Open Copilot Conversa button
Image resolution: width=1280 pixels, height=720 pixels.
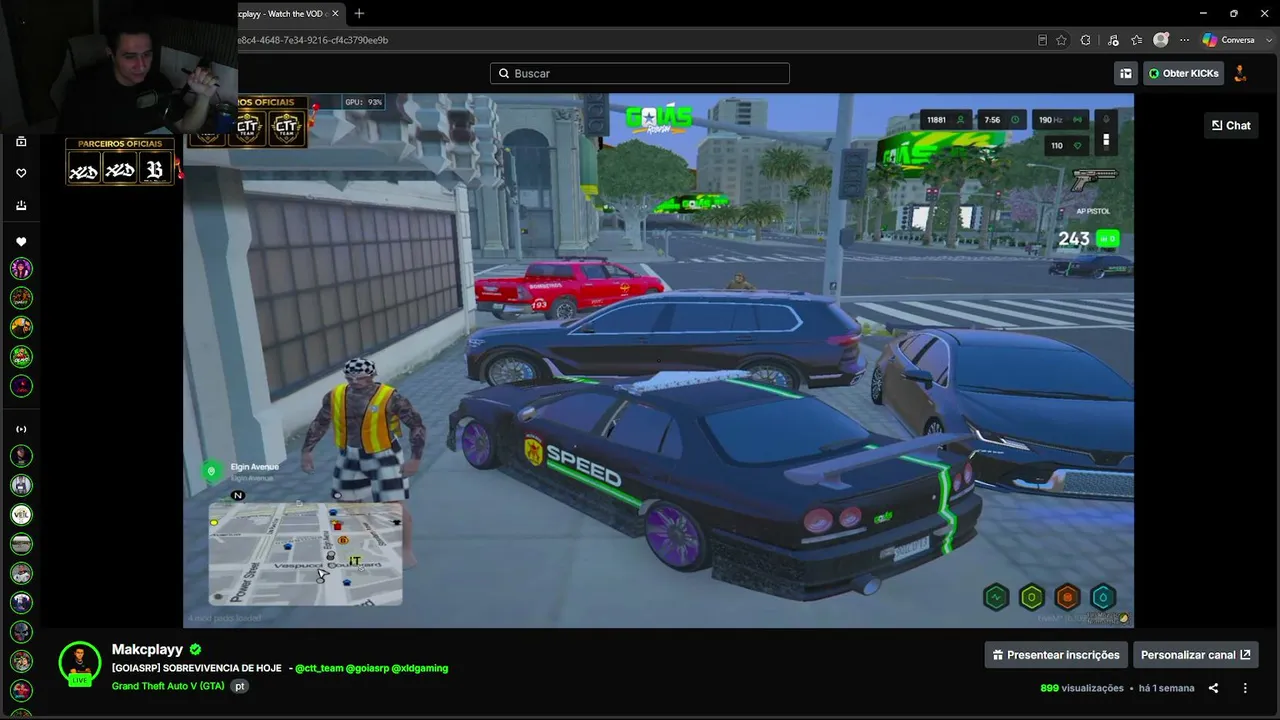tap(1229, 40)
